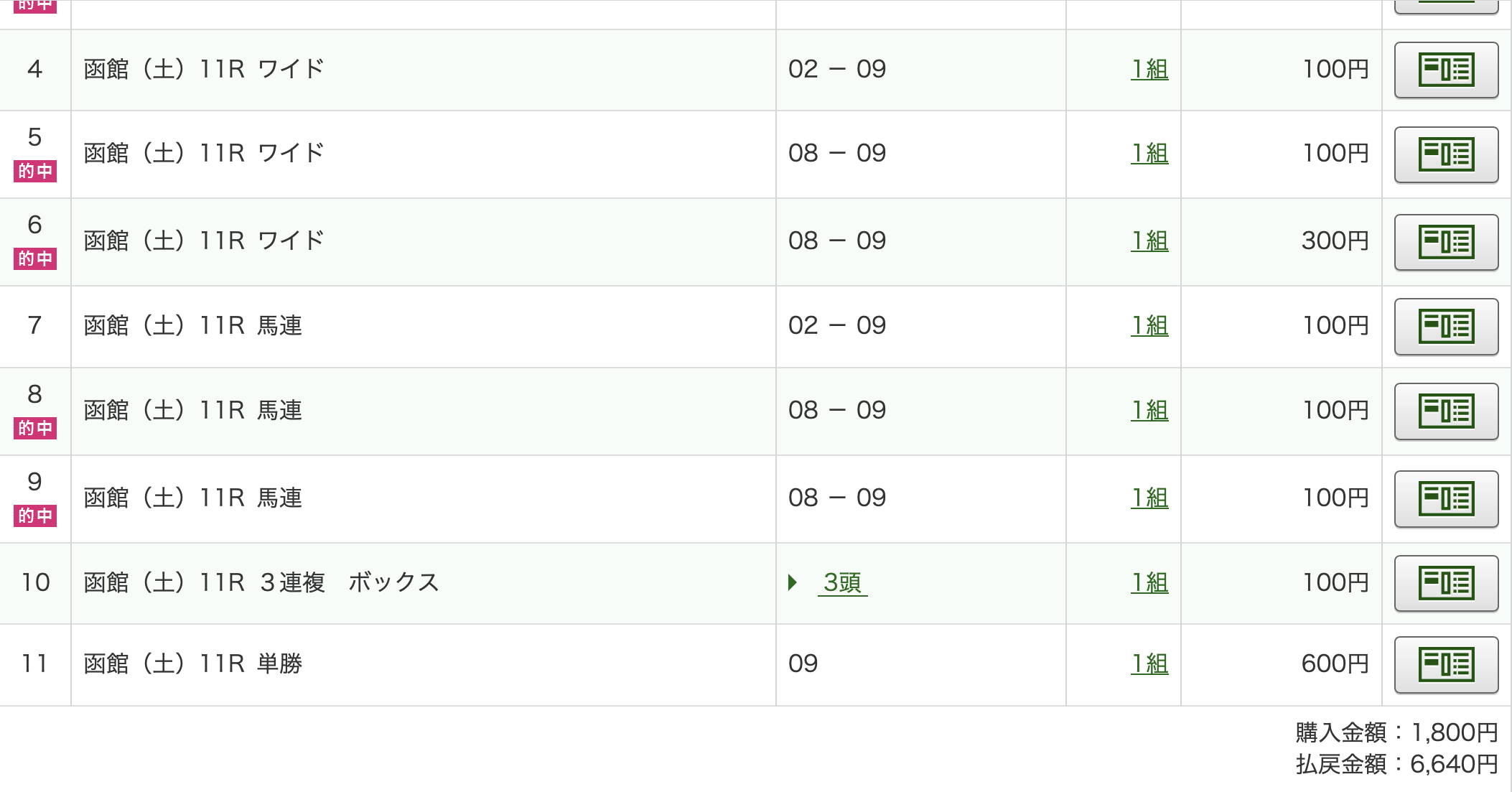The image size is (1512, 792).
Task: Open ticket detail icon for row 9
Action: tap(1446, 499)
